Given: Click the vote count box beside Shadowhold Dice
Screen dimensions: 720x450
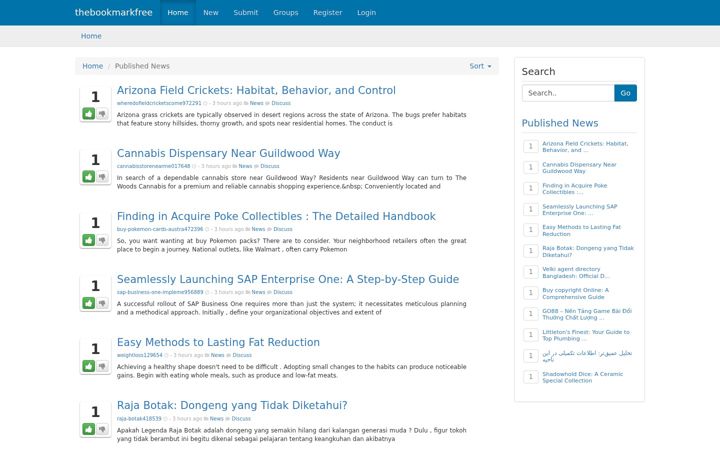Looking at the screenshot, I should [x=530, y=377].
